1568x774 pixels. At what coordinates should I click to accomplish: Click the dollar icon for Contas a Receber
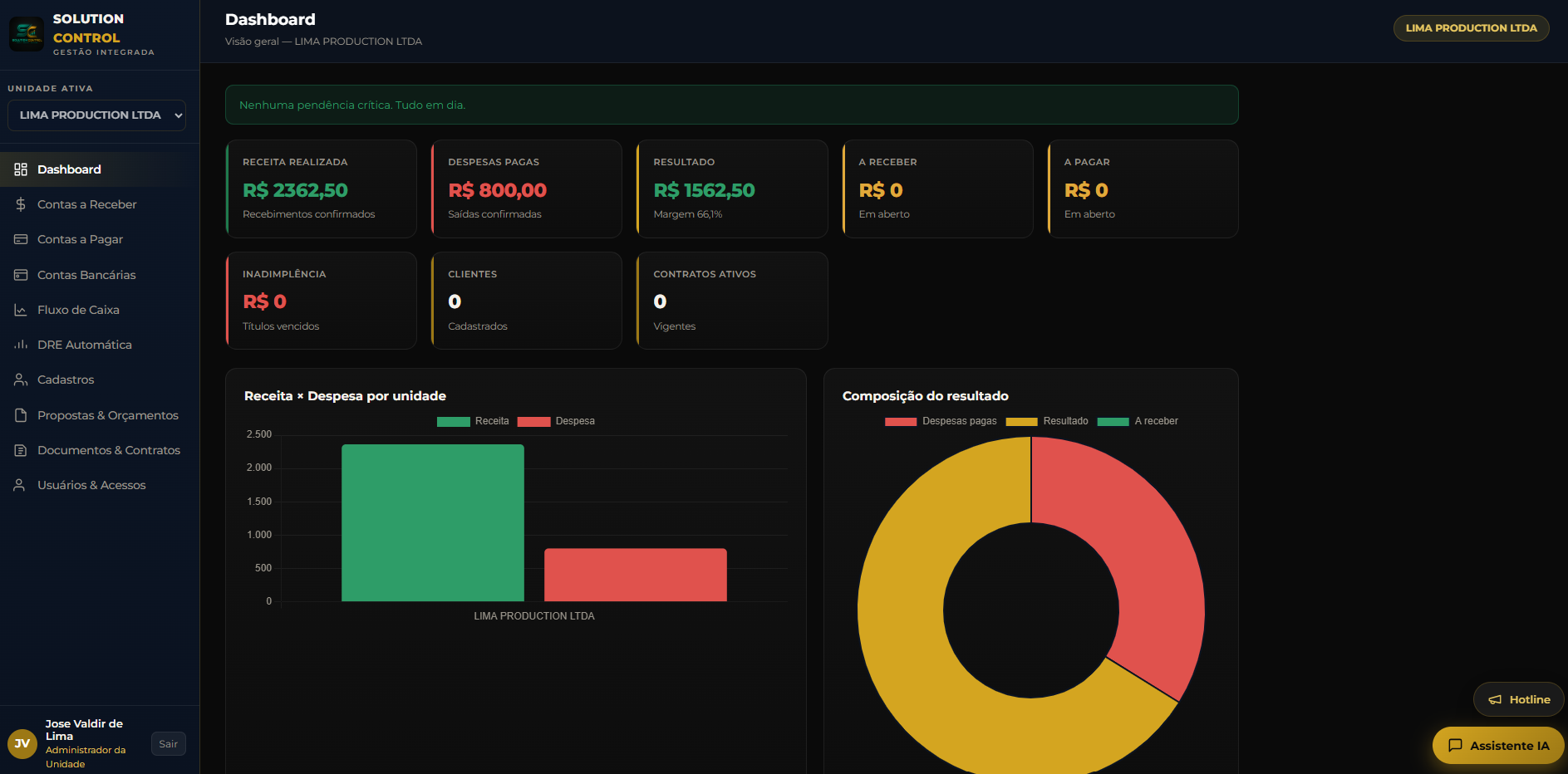pos(21,204)
